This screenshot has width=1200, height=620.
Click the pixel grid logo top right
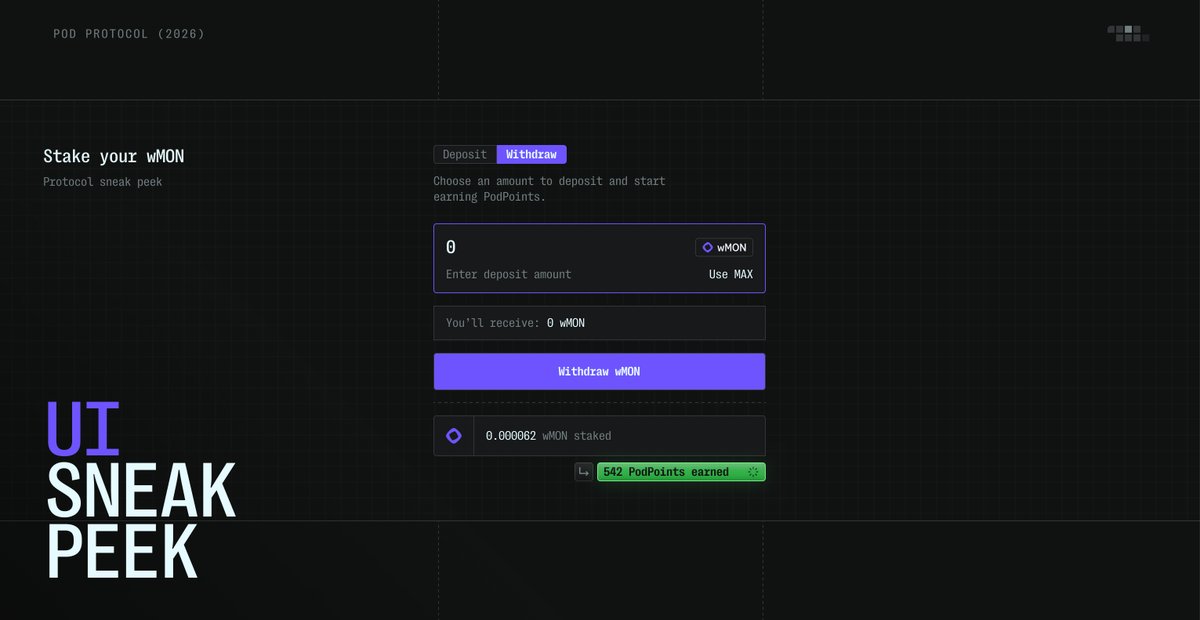pos(1127,32)
